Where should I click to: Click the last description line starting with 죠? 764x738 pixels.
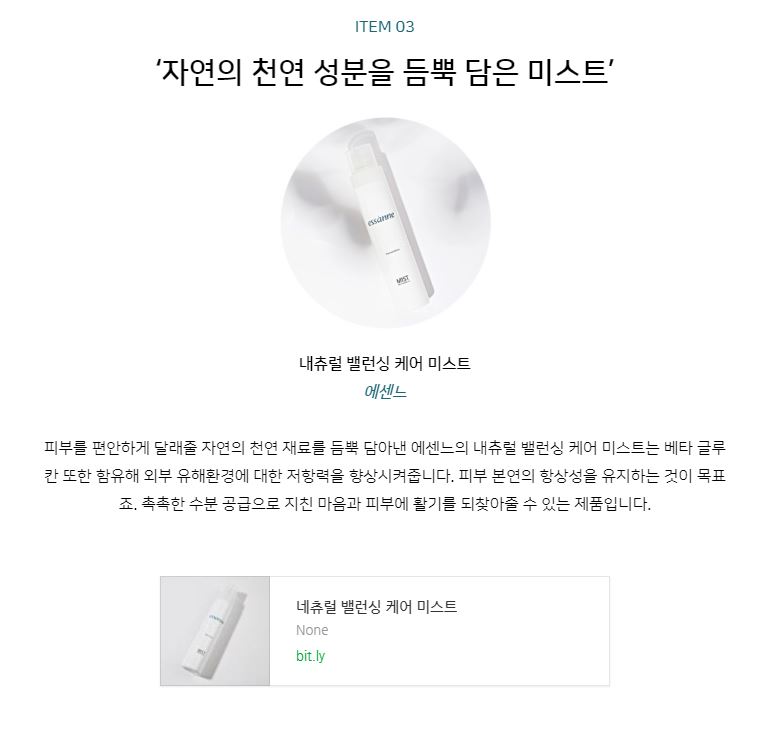pyautogui.click(x=385, y=504)
